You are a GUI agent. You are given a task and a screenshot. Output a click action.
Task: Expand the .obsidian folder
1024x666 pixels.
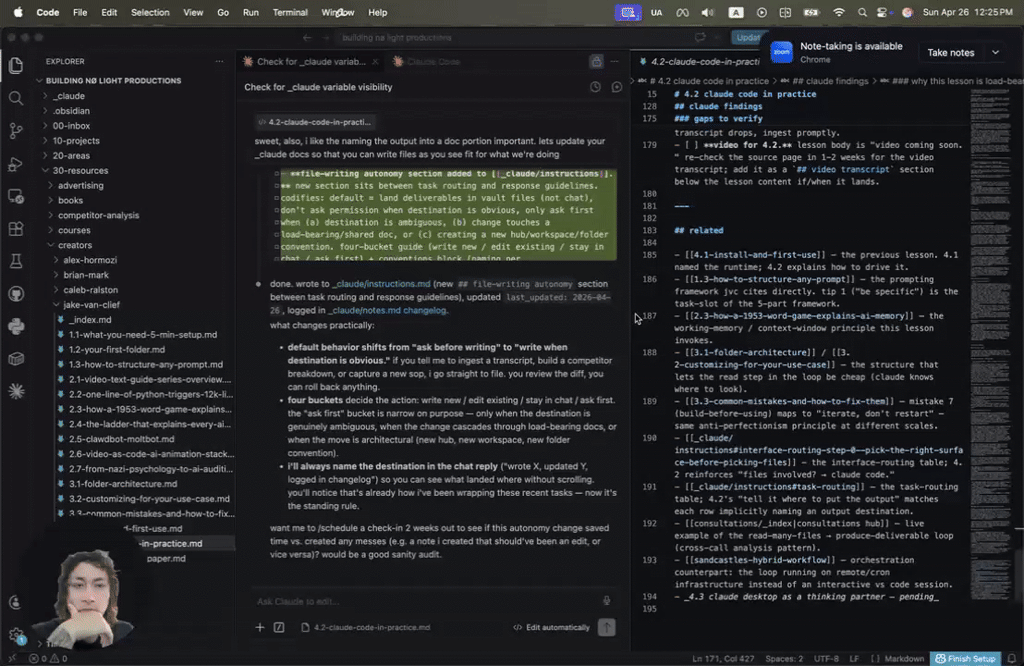tap(72, 110)
